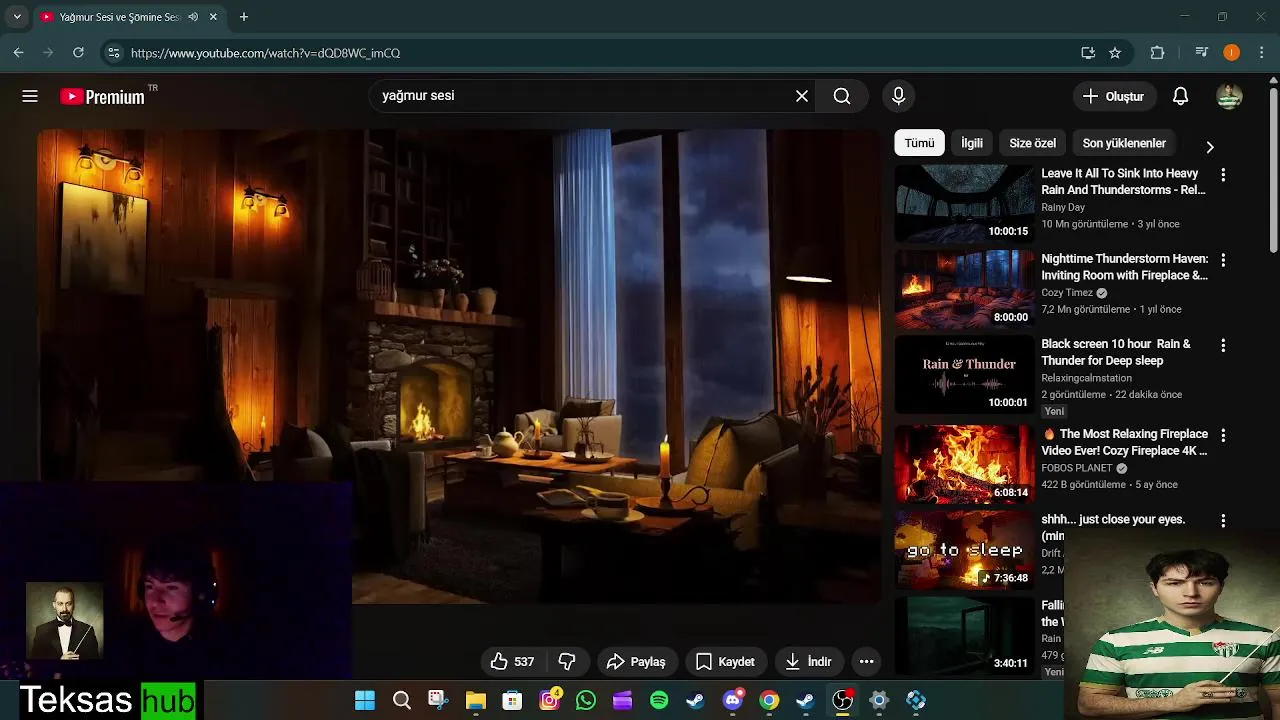1280x720 pixels.
Task: Click thumbnail of the 10:00:15 rain video
Action: (x=964, y=203)
